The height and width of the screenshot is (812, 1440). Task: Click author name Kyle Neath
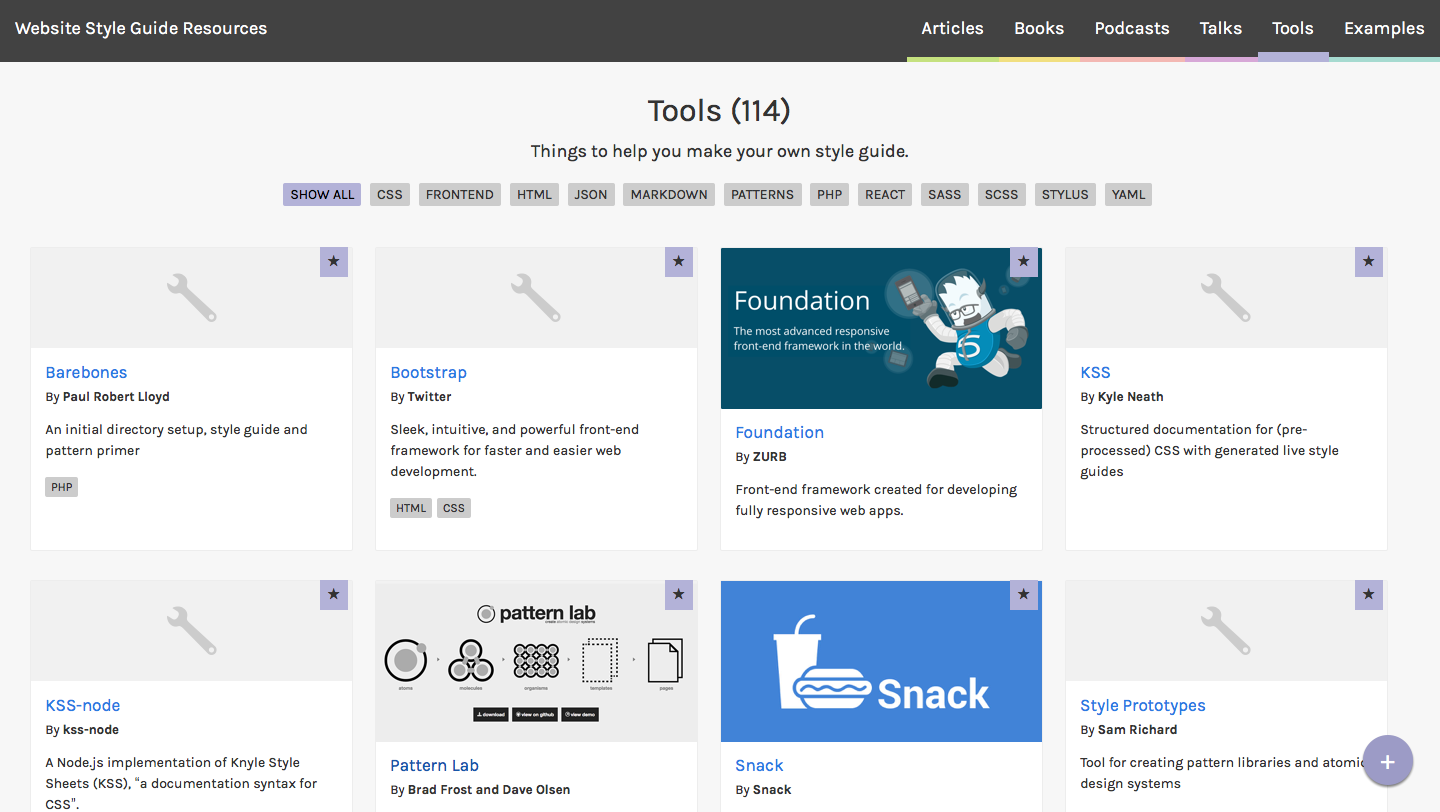[x=1131, y=397]
